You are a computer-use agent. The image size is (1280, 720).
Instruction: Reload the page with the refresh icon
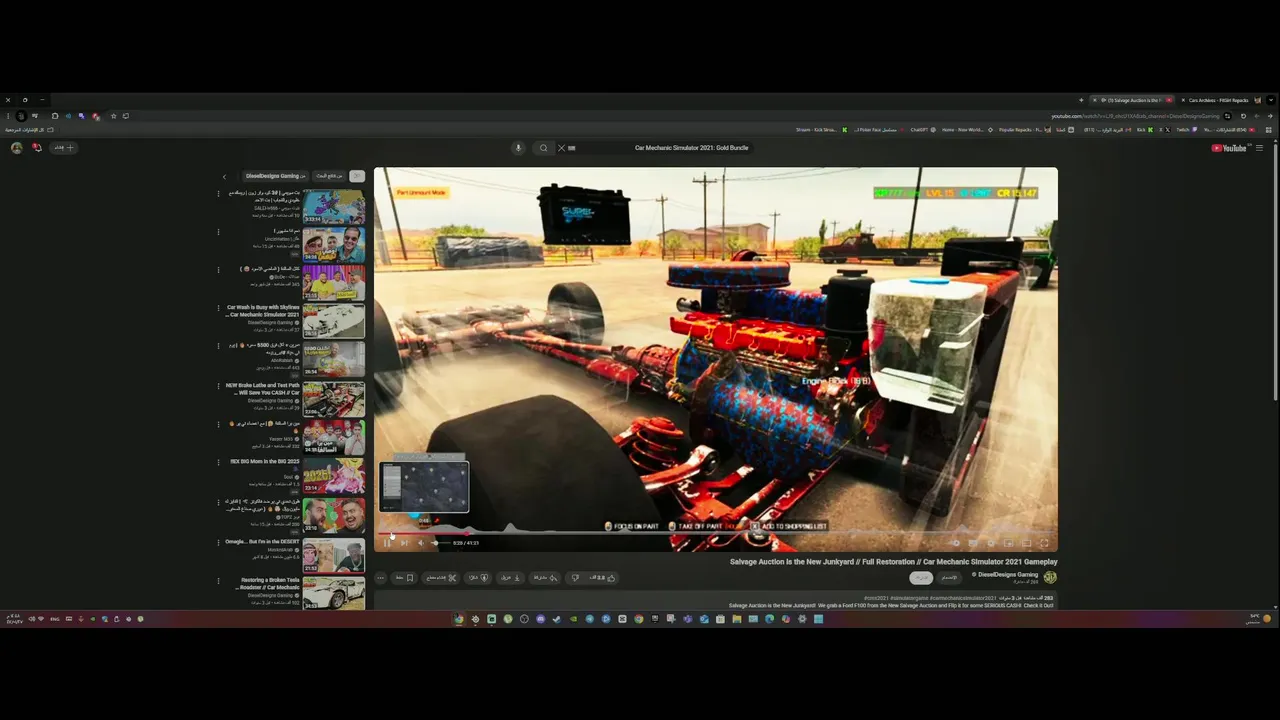(x=1243, y=116)
